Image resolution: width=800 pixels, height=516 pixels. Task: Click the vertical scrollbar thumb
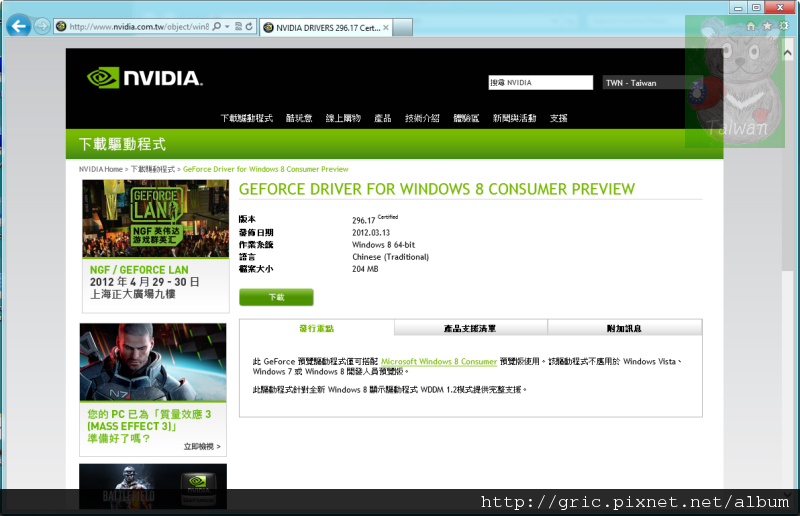[788, 166]
